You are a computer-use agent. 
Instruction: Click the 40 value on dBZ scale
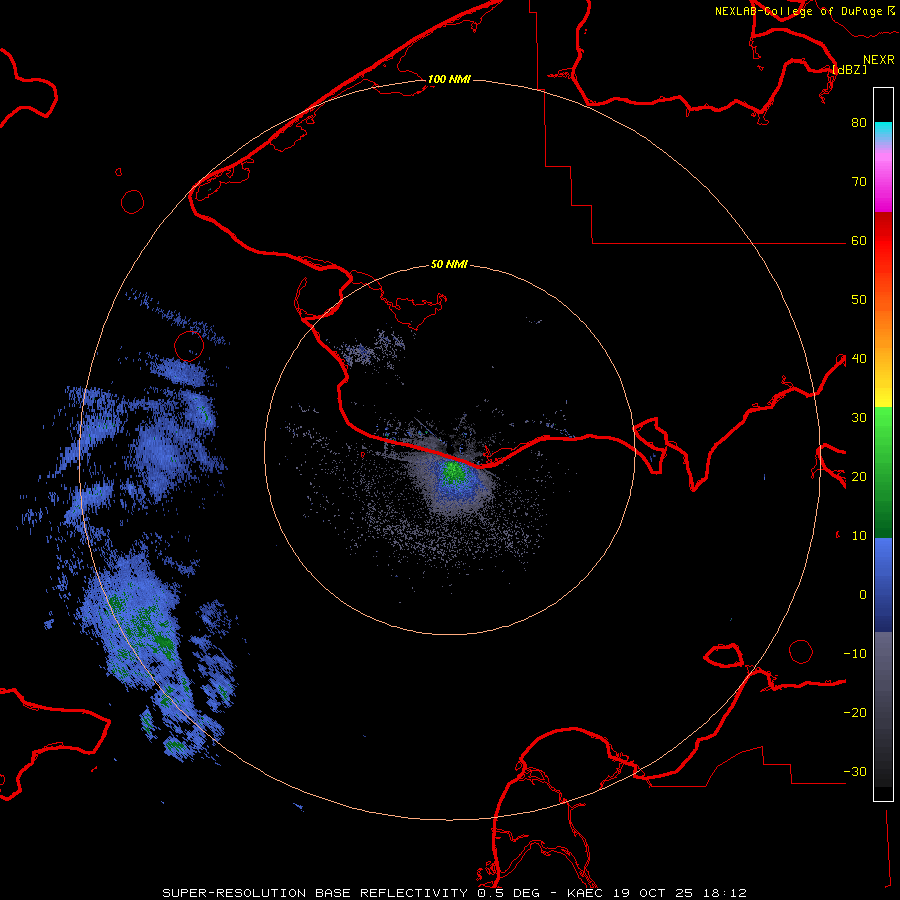859,359
